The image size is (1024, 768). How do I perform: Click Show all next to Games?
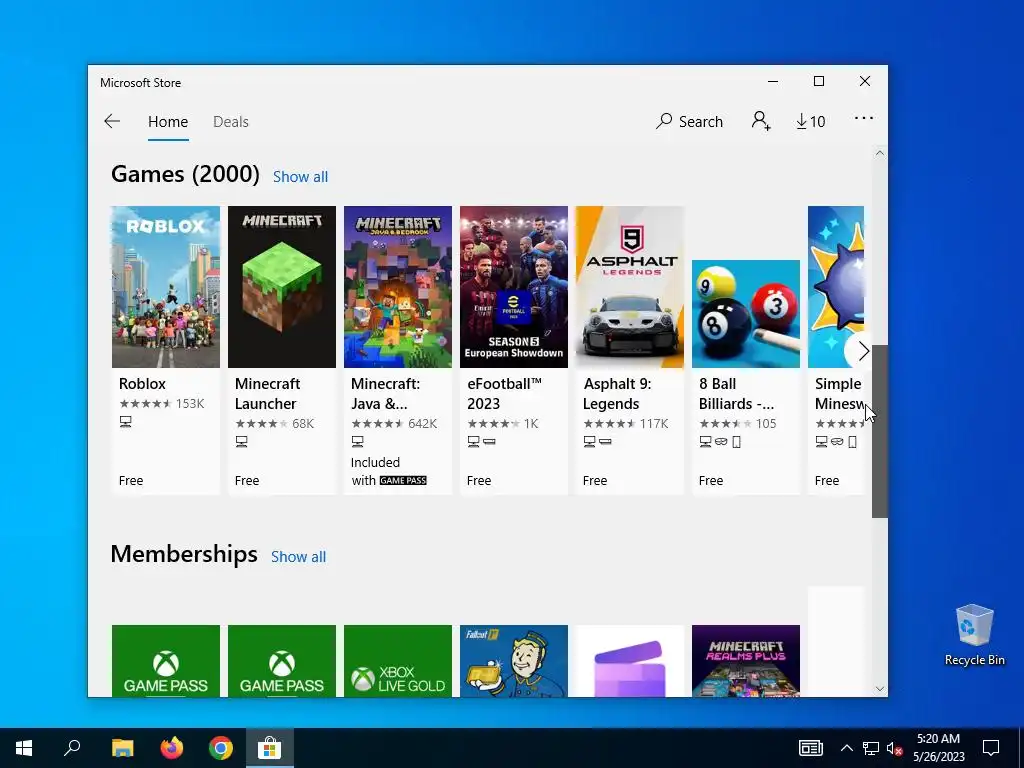tap(300, 176)
